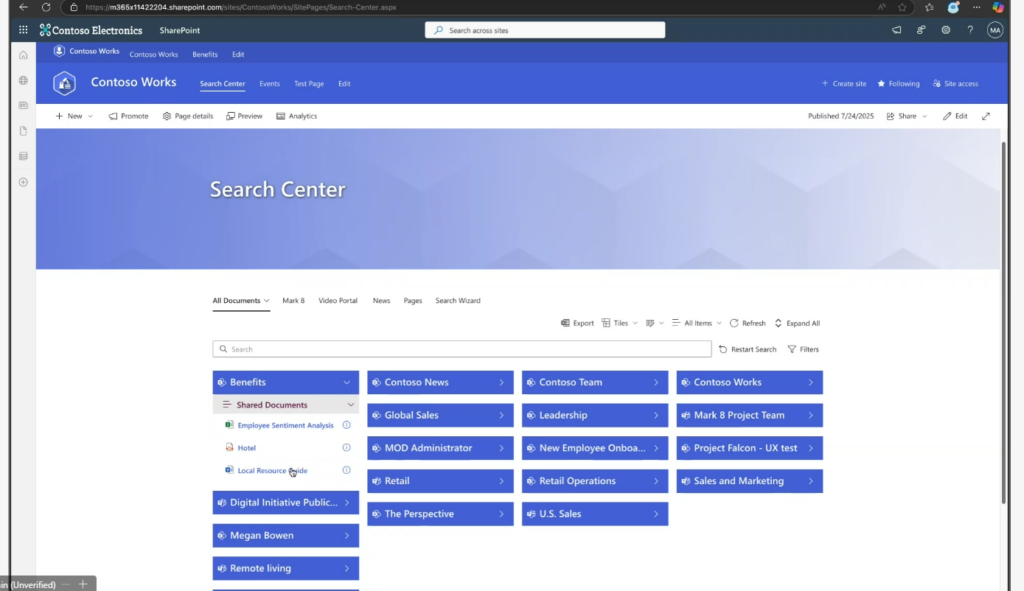Open the Tiles layout dropdown
This screenshot has width=1024, height=591.
(620, 323)
